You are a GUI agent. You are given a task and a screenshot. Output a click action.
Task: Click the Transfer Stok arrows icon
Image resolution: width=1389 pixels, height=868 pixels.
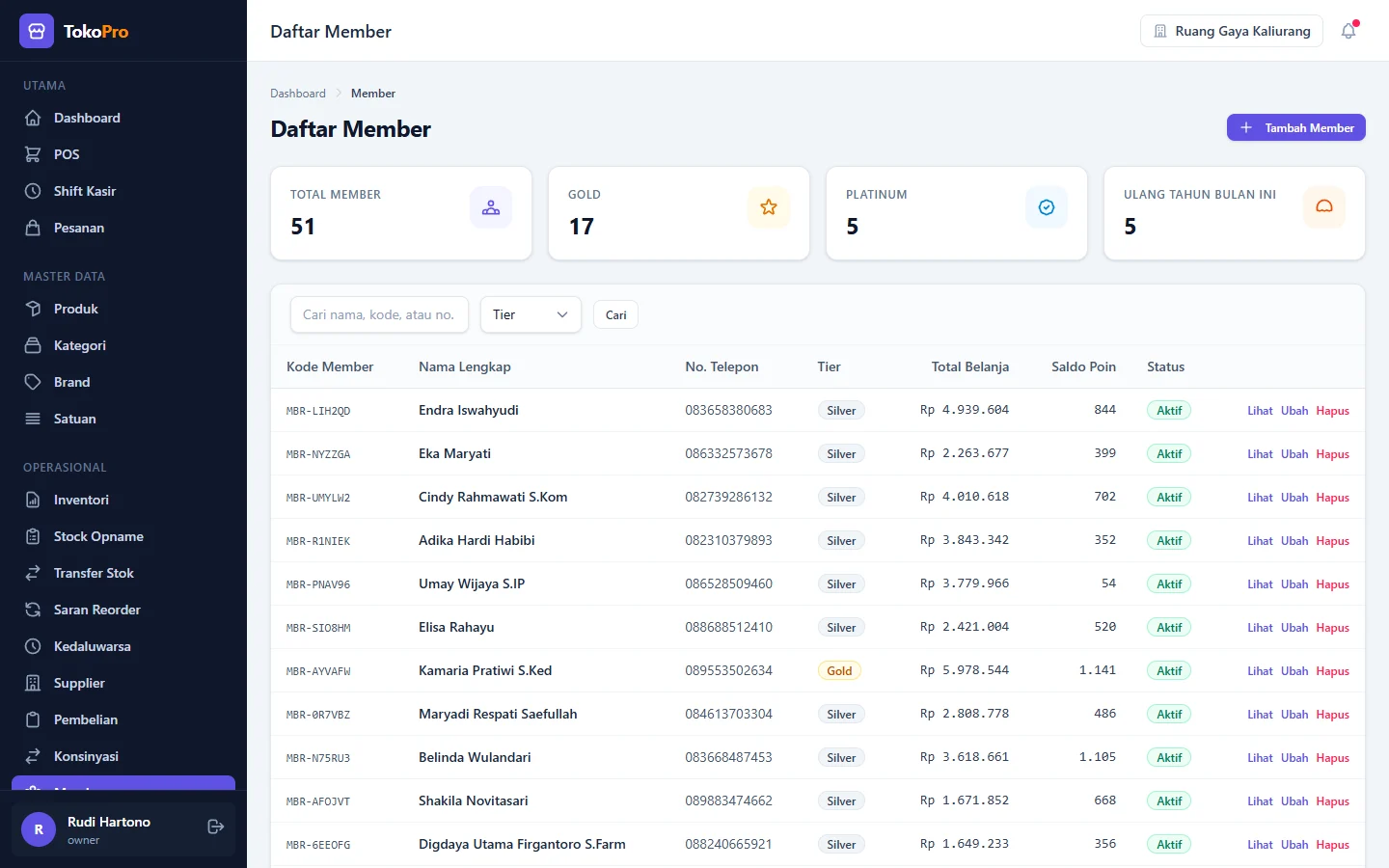point(33,573)
